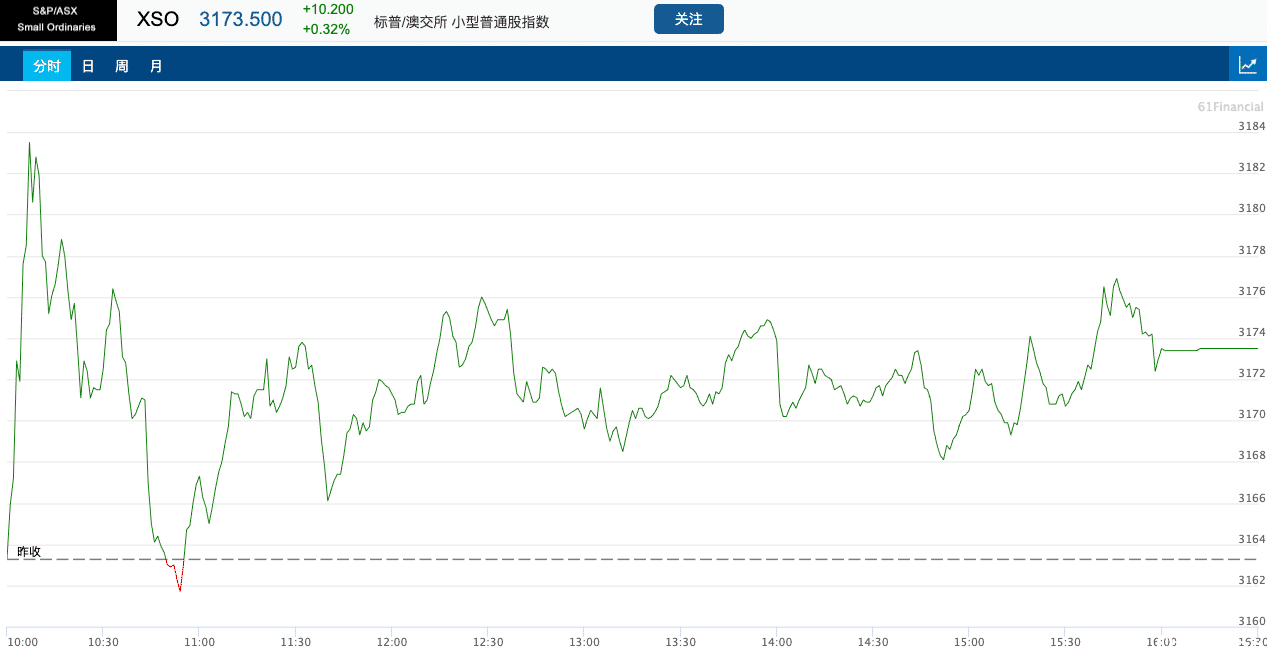Click the 3172 price axis label
This screenshot has height=657, width=1267.
(x=1252, y=373)
